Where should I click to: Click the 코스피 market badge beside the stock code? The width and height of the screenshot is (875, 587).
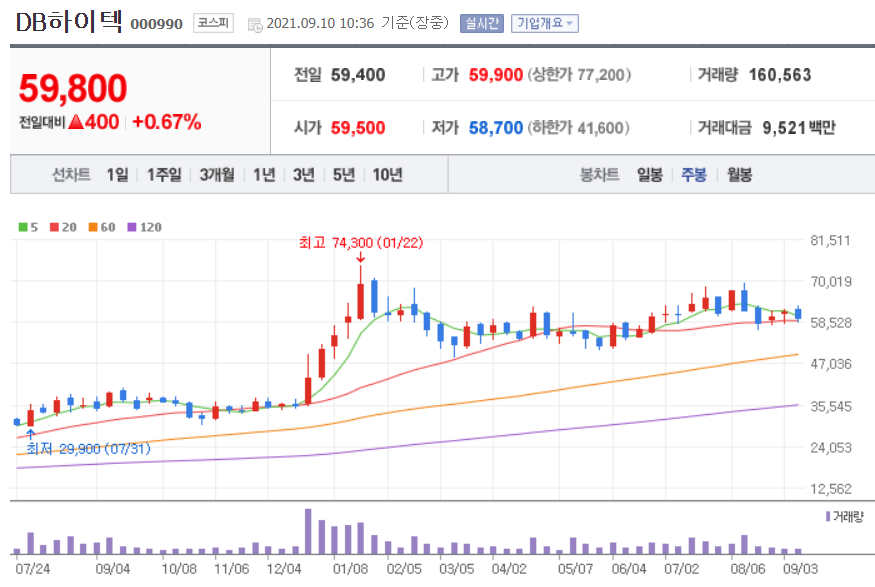pos(211,21)
